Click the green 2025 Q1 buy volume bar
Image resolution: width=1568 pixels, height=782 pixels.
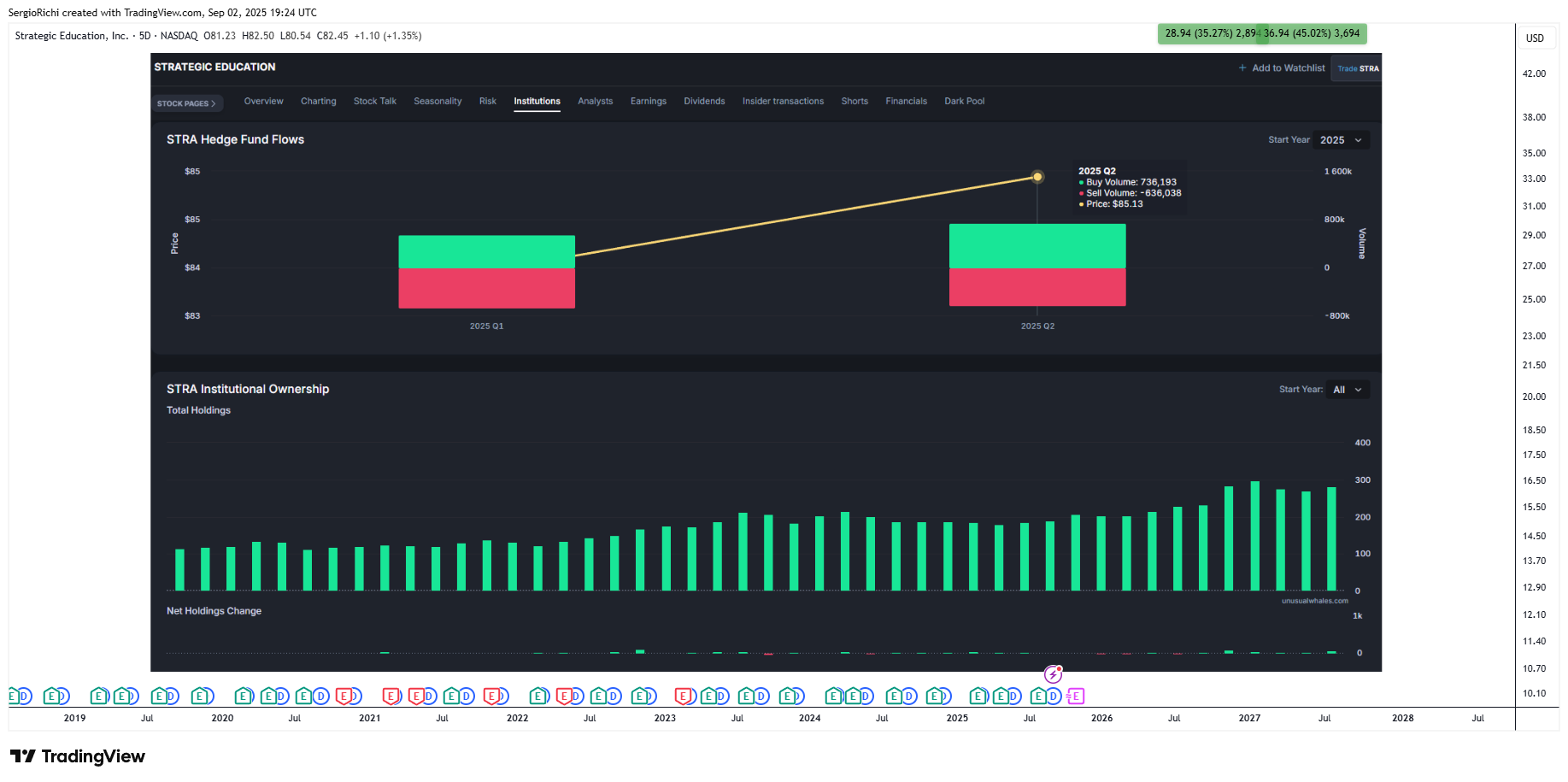[486, 251]
